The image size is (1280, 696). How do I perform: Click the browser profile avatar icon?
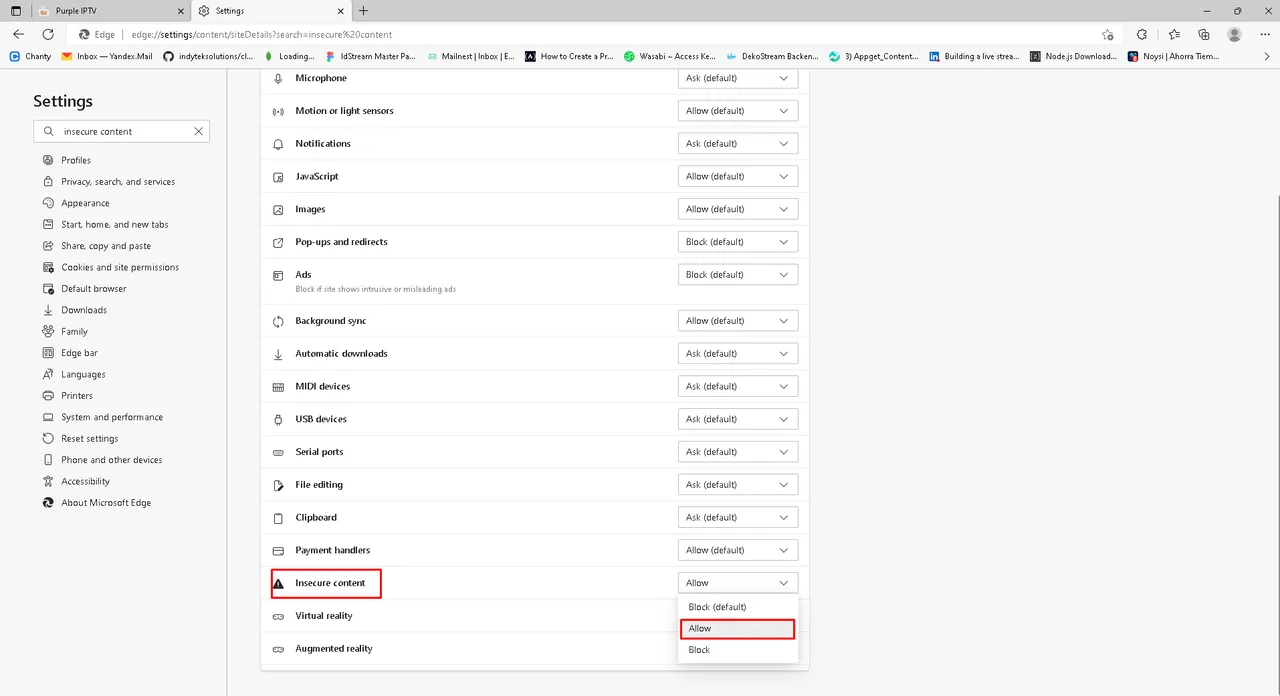[x=1234, y=33]
